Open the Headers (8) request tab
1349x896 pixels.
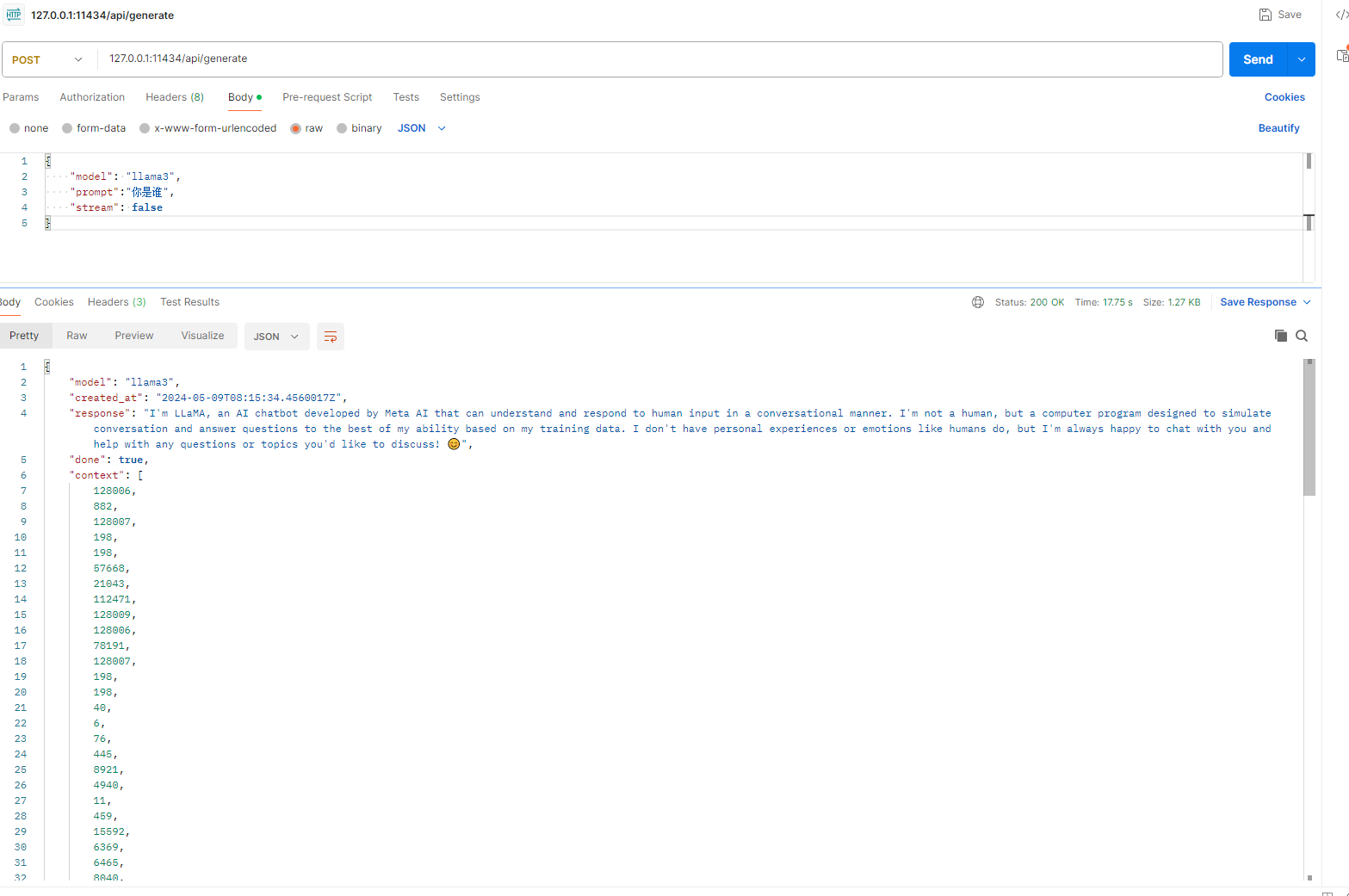(175, 97)
